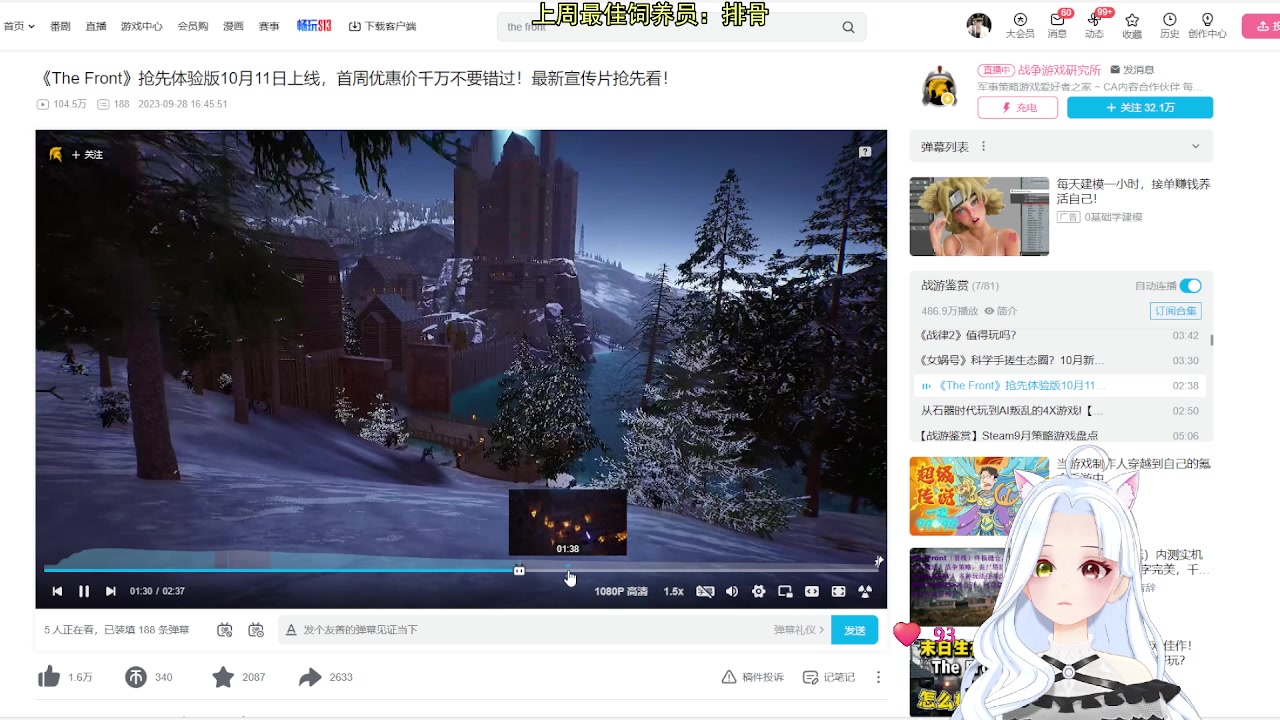Play 《女娲号》科学手搓生态圈 playlist item

1060,360
